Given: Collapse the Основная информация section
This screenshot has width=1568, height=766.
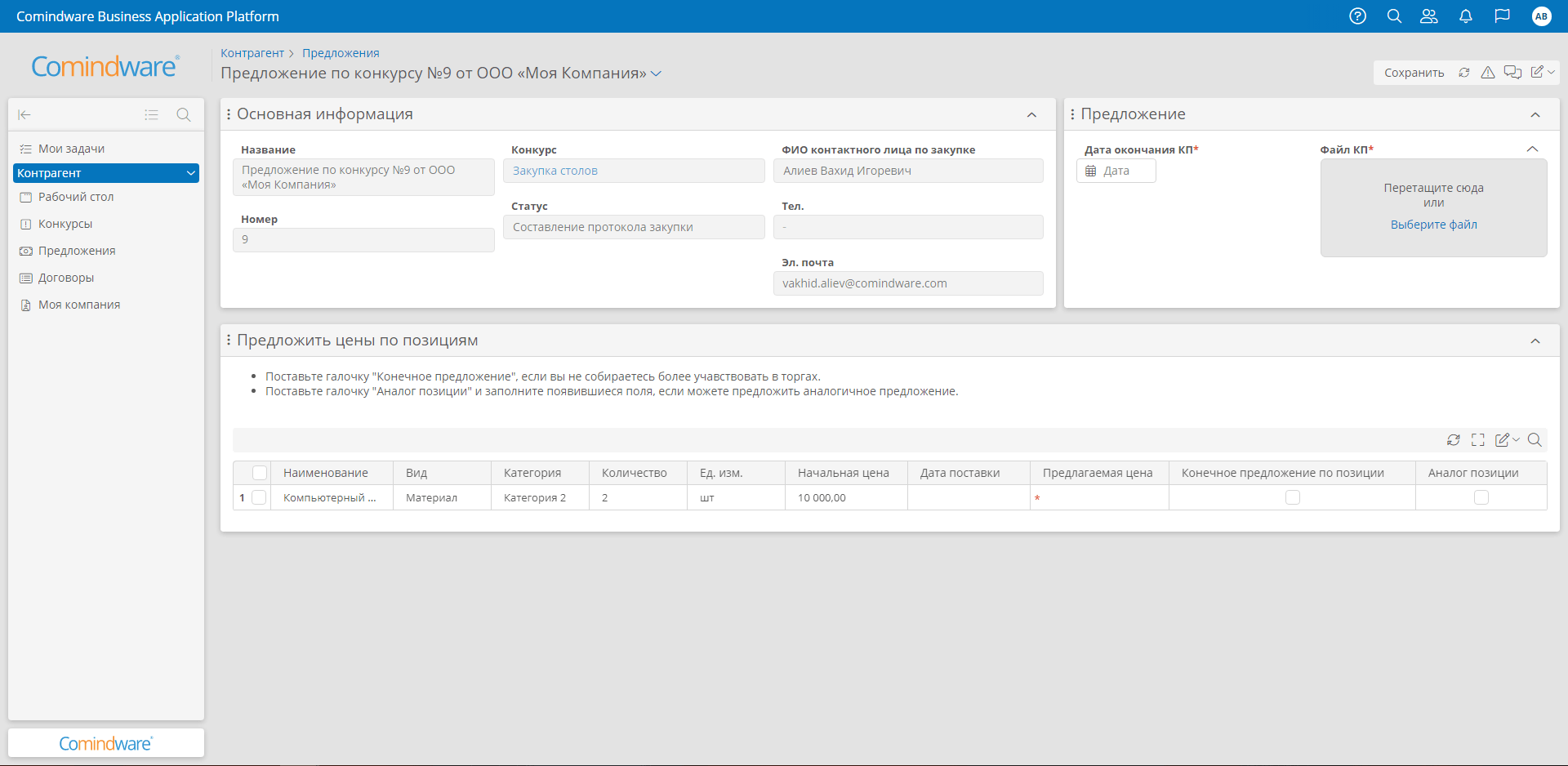Looking at the screenshot, I should tap(1032, 115).
